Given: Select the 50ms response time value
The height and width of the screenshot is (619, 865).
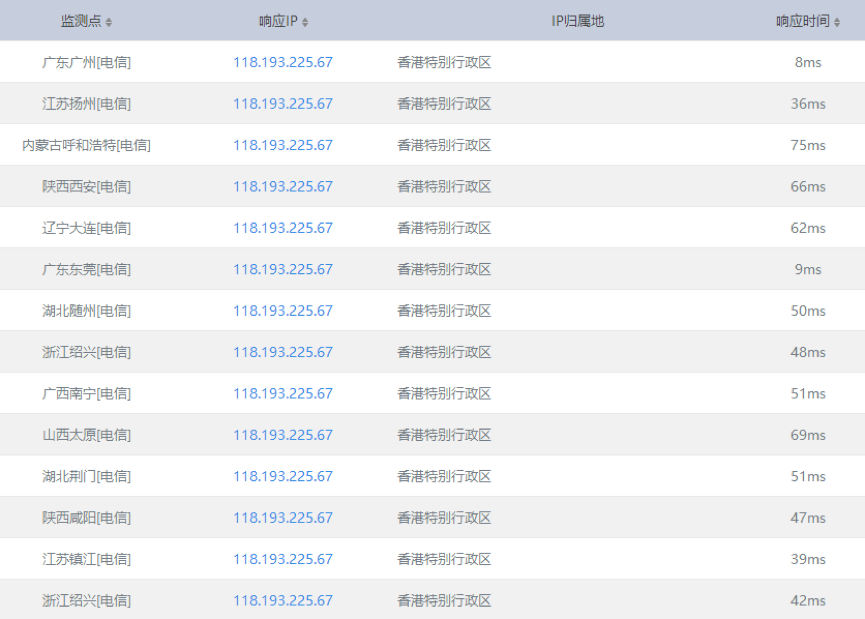Looking at the screenshot, I should point(808,311).
